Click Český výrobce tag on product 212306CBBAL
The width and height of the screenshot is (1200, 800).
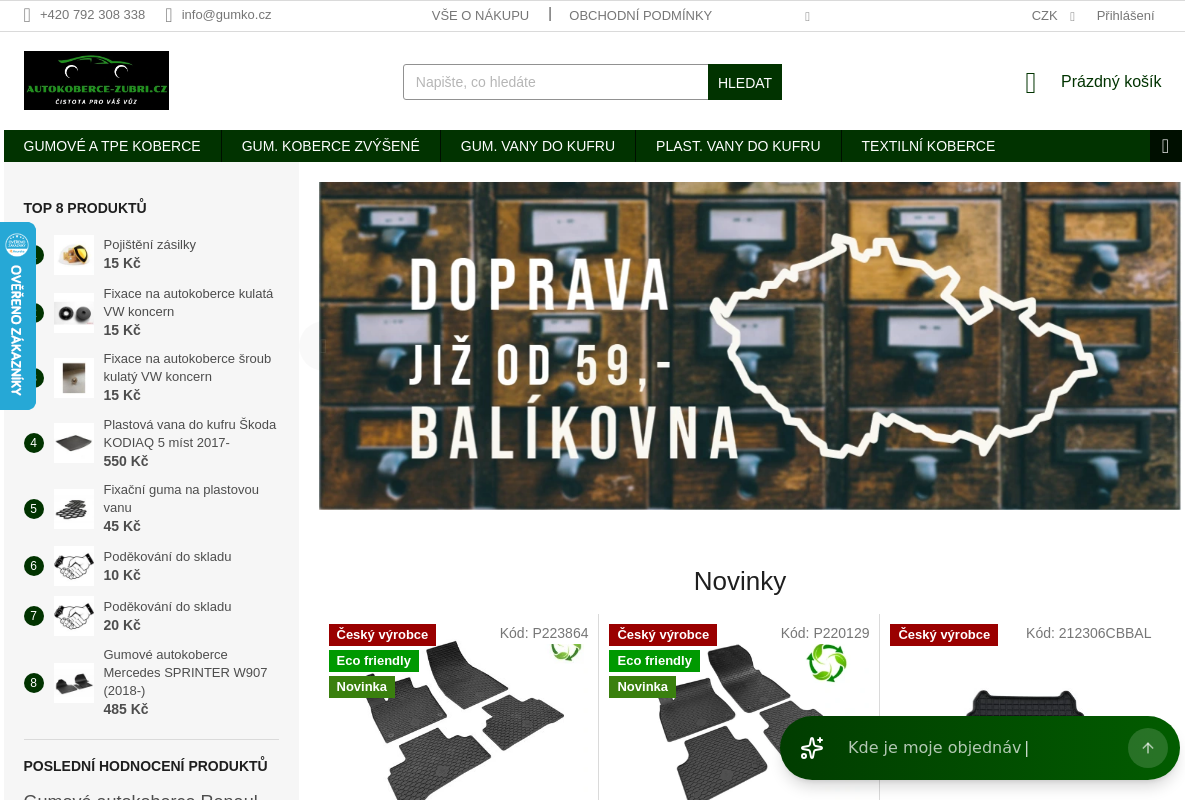pos(944,635)
